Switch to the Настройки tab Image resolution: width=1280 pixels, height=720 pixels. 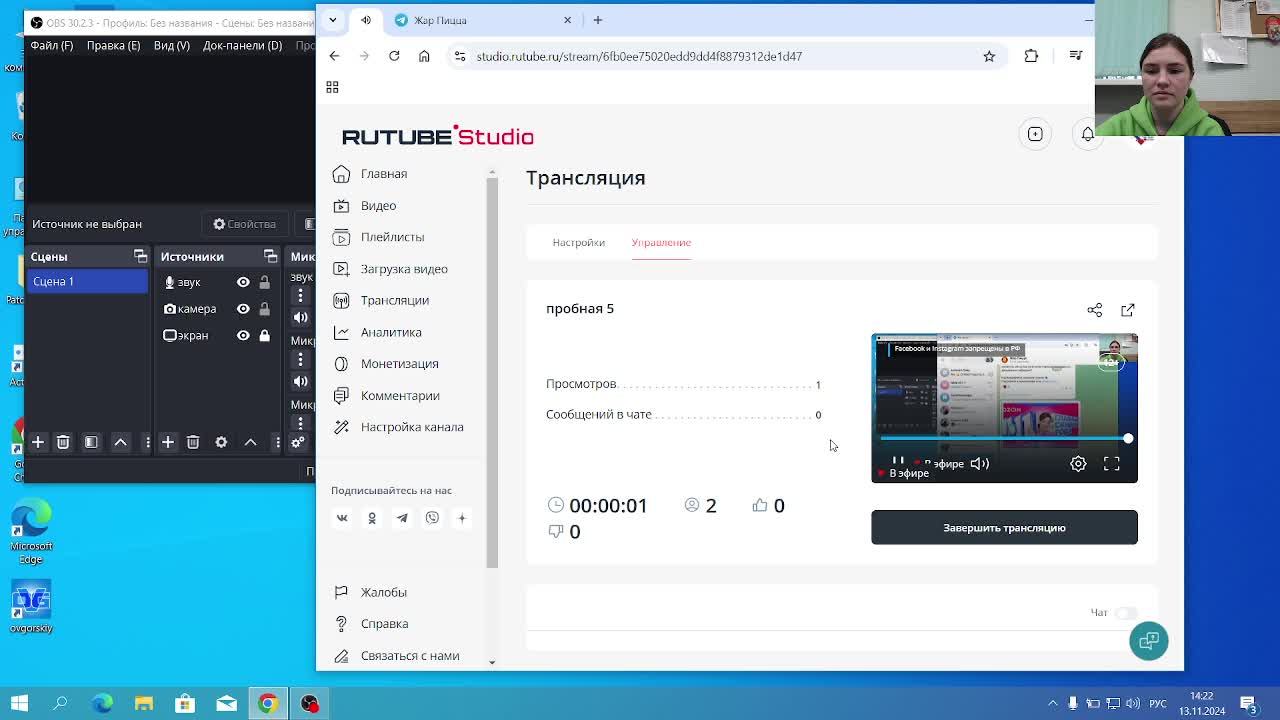pyautogui.click(x=578, y=242)
